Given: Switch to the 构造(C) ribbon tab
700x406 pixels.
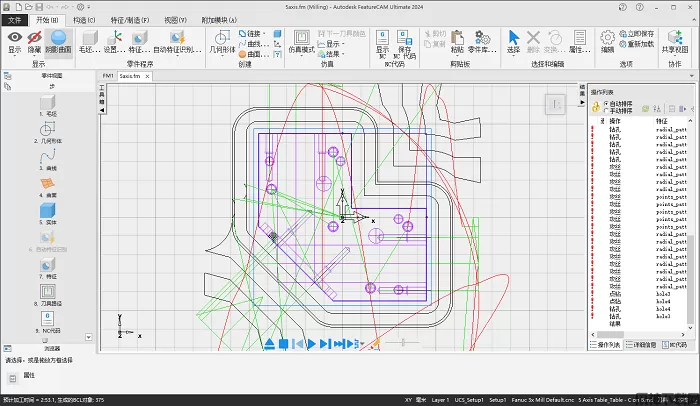Looking at the screenshot, I should (x=85, y=19).
